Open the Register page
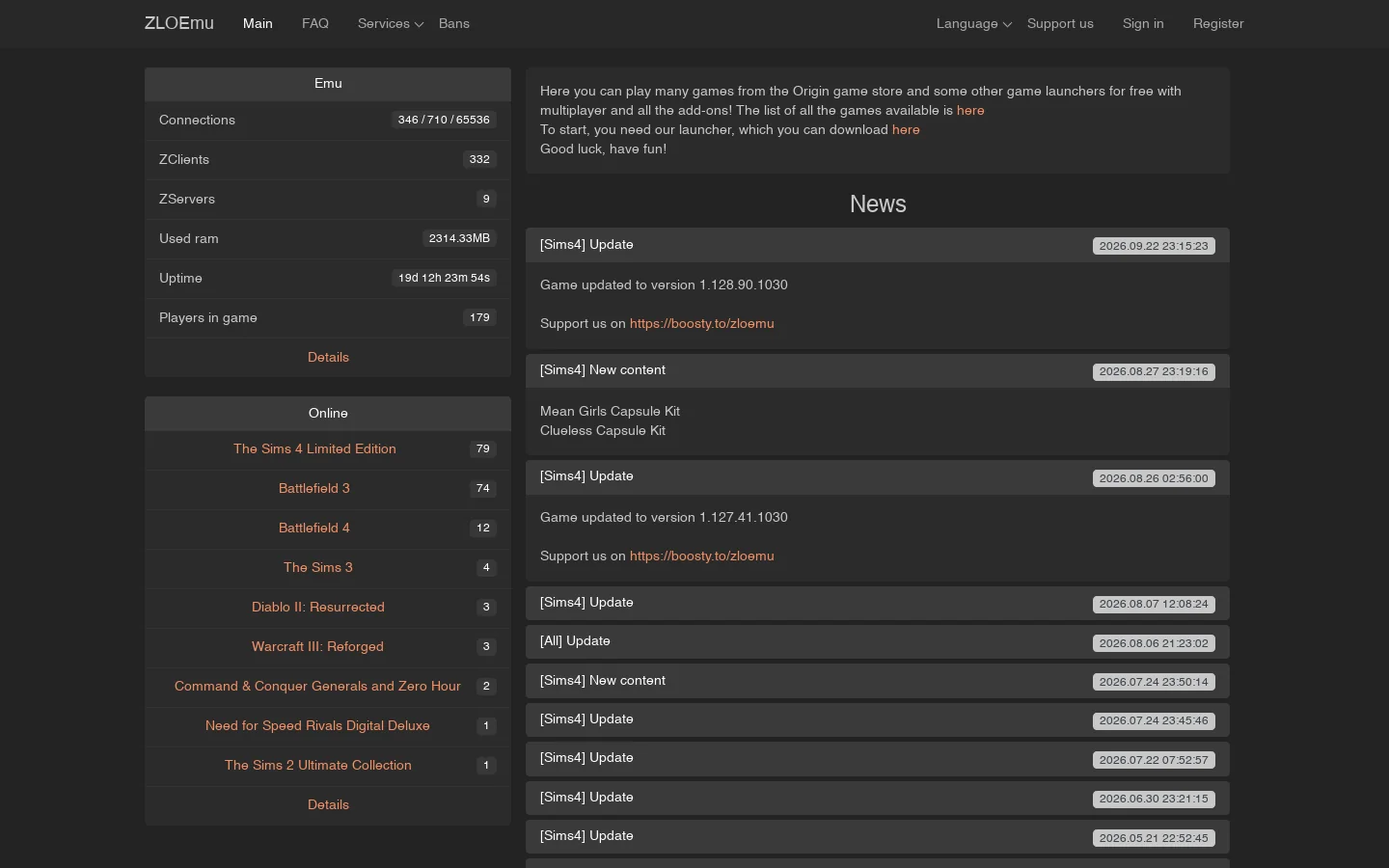1389x868 pixels. click(x=1218, y=23)
